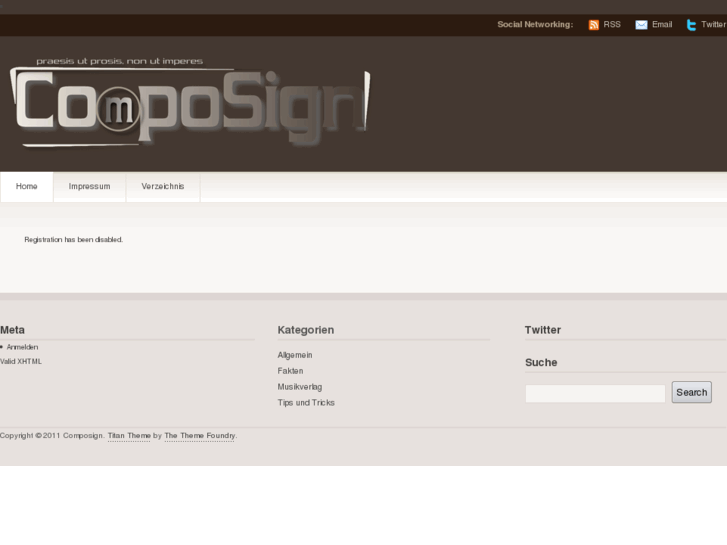This screenshot has width=727, height=545.
Task: Focus the Suche search input field
Action: click(x=595, y=393)
